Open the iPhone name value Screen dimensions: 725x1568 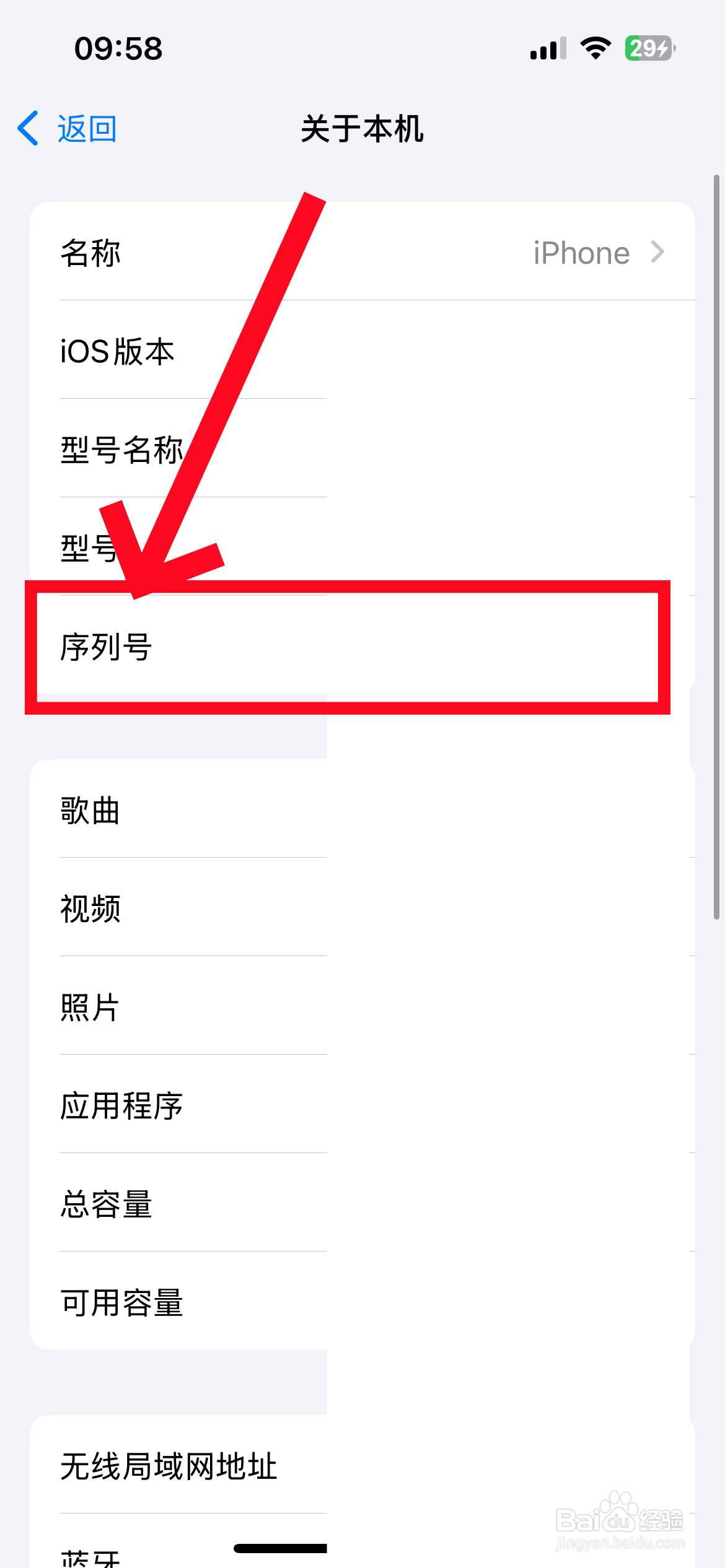coord(581,253)
